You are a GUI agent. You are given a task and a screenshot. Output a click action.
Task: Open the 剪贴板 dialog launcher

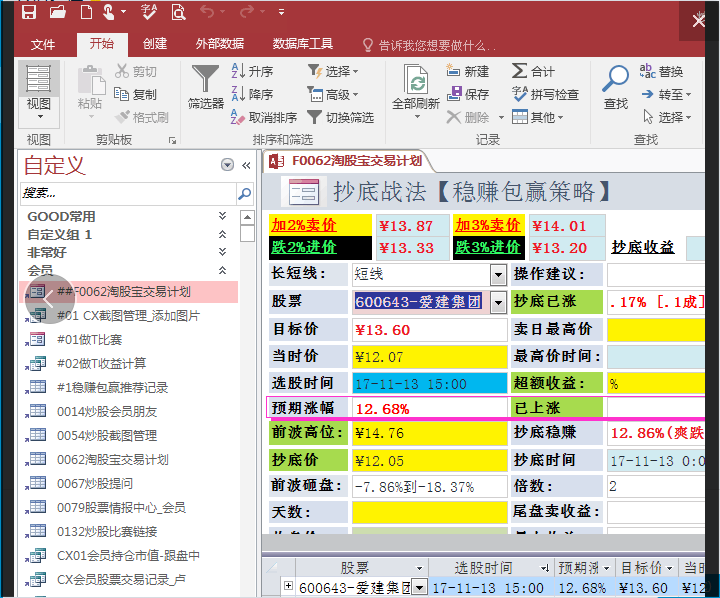tap(173, 141)
